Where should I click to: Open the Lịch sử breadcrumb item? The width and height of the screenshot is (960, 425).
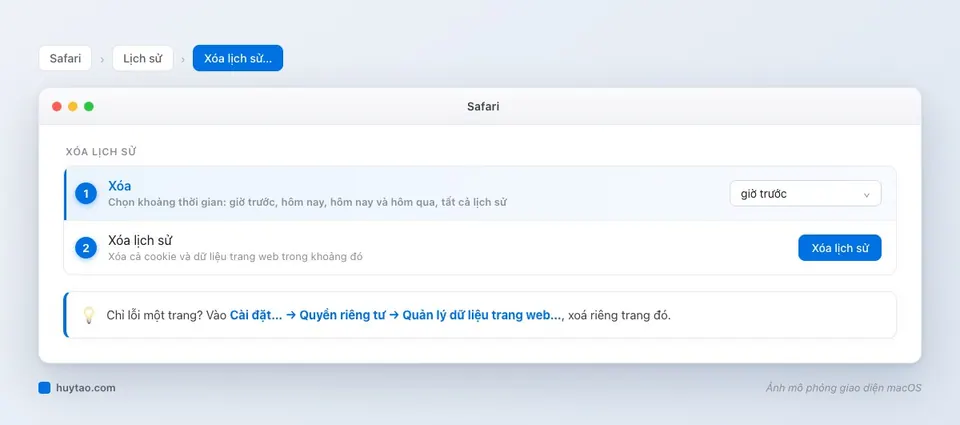(x=143, y=58)
